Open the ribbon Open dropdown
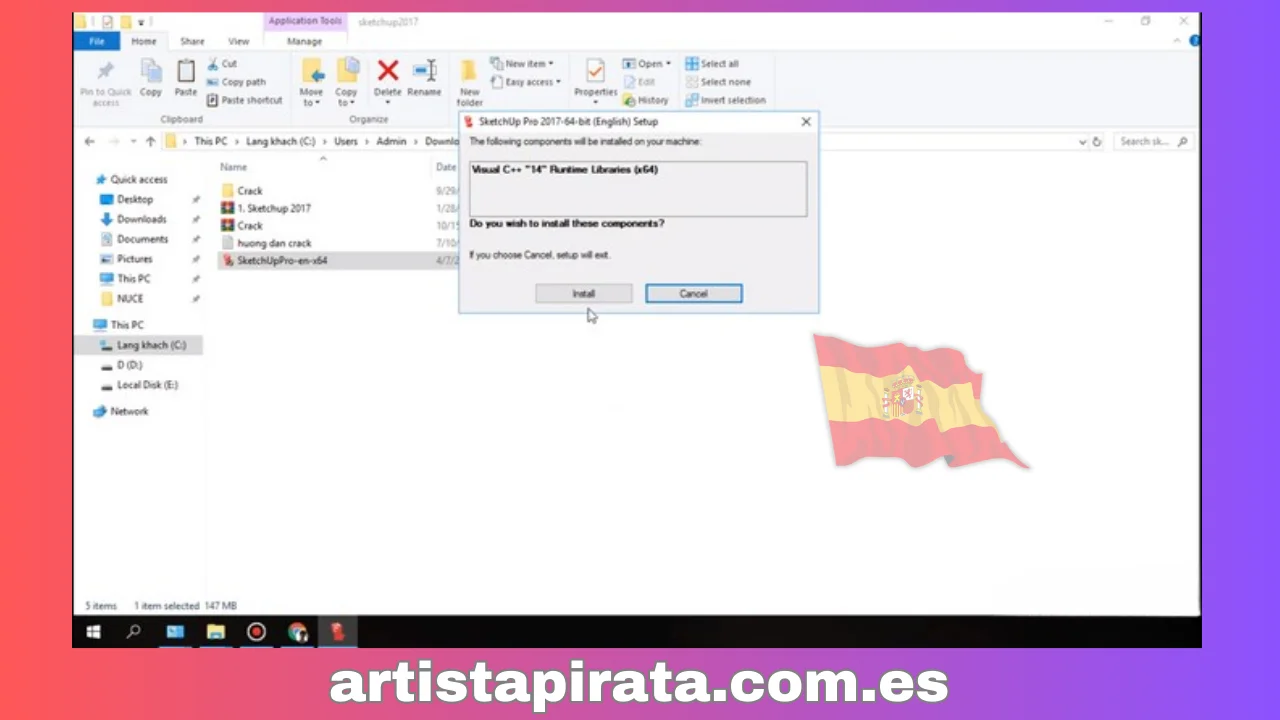 (x=647, y=64)
